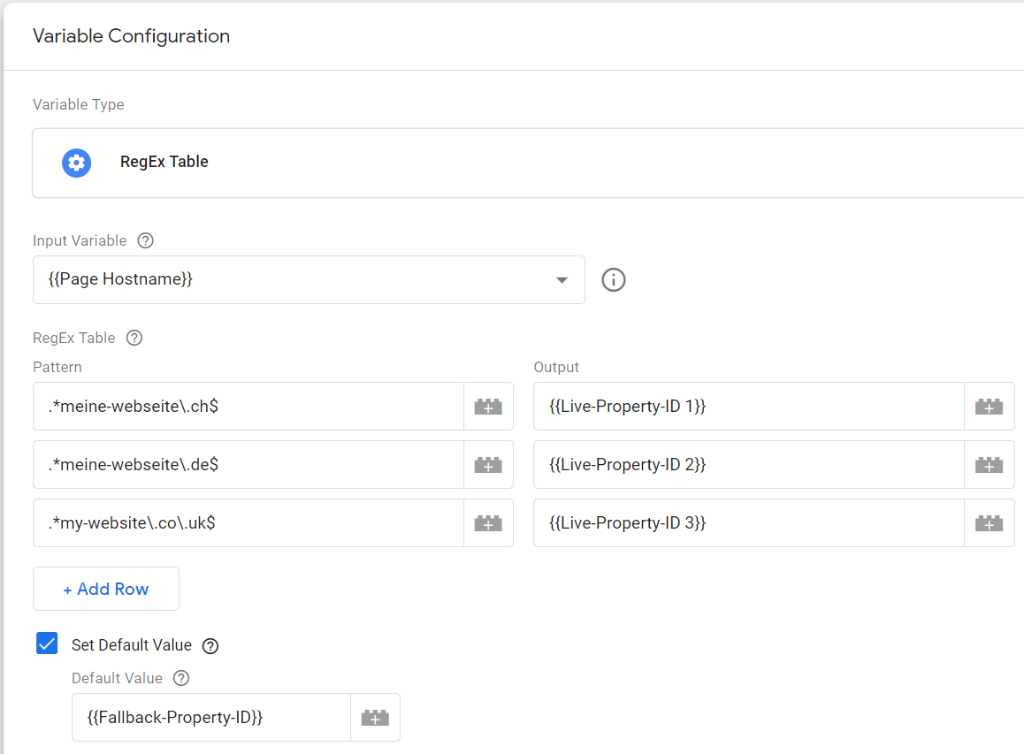Open variable picker for the Default Value field

click(375, 718)
